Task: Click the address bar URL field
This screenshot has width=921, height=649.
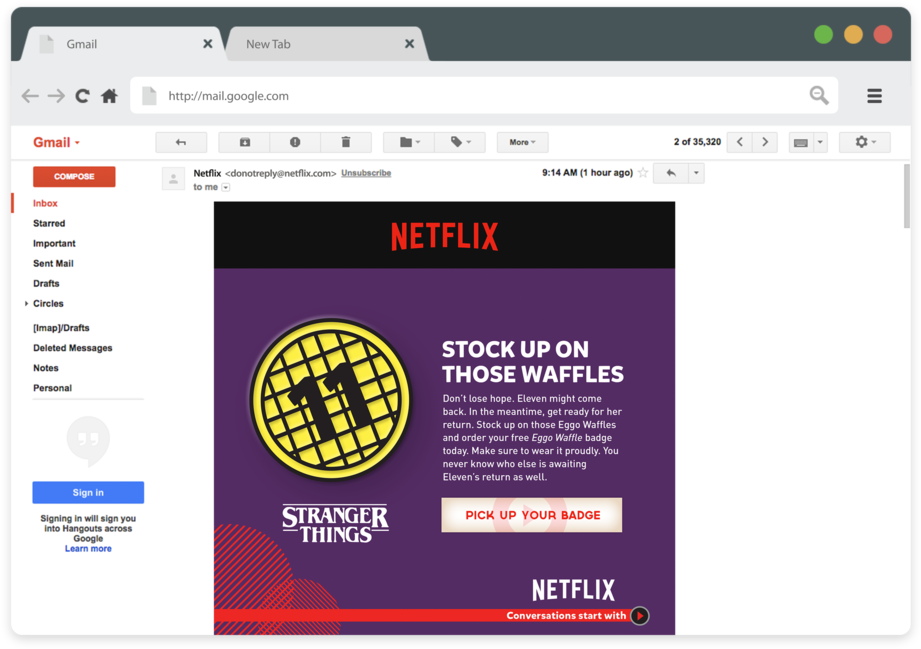Action: pos(484,96)
